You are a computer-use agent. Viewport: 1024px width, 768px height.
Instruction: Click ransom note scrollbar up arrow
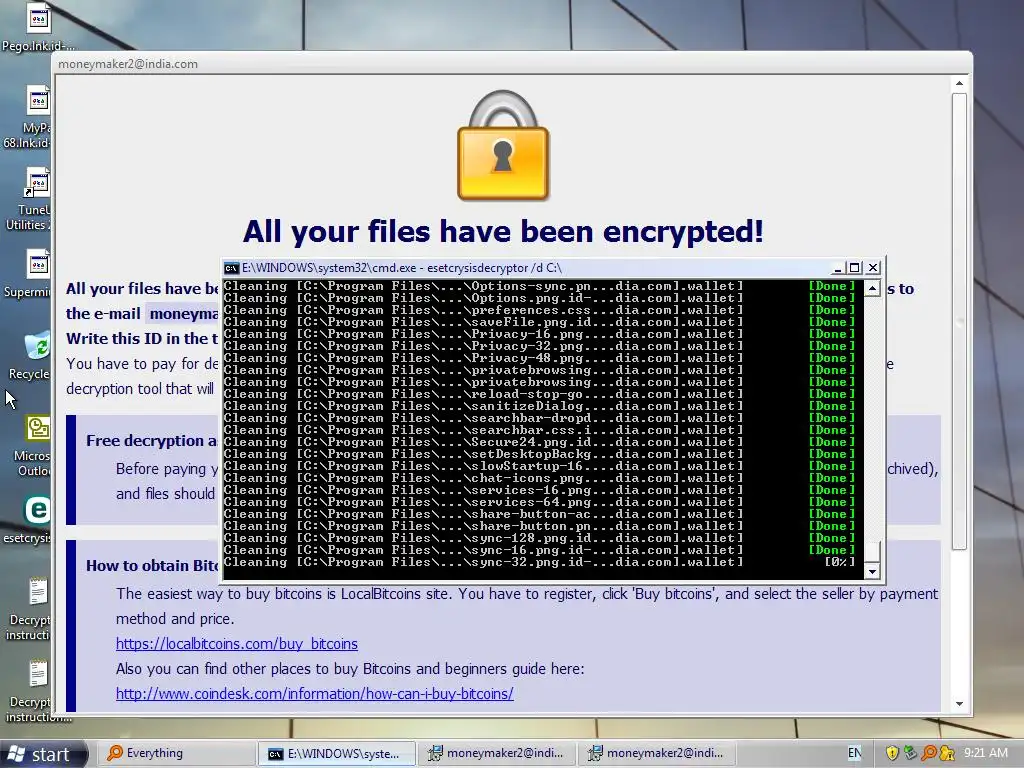coord(959,84)
